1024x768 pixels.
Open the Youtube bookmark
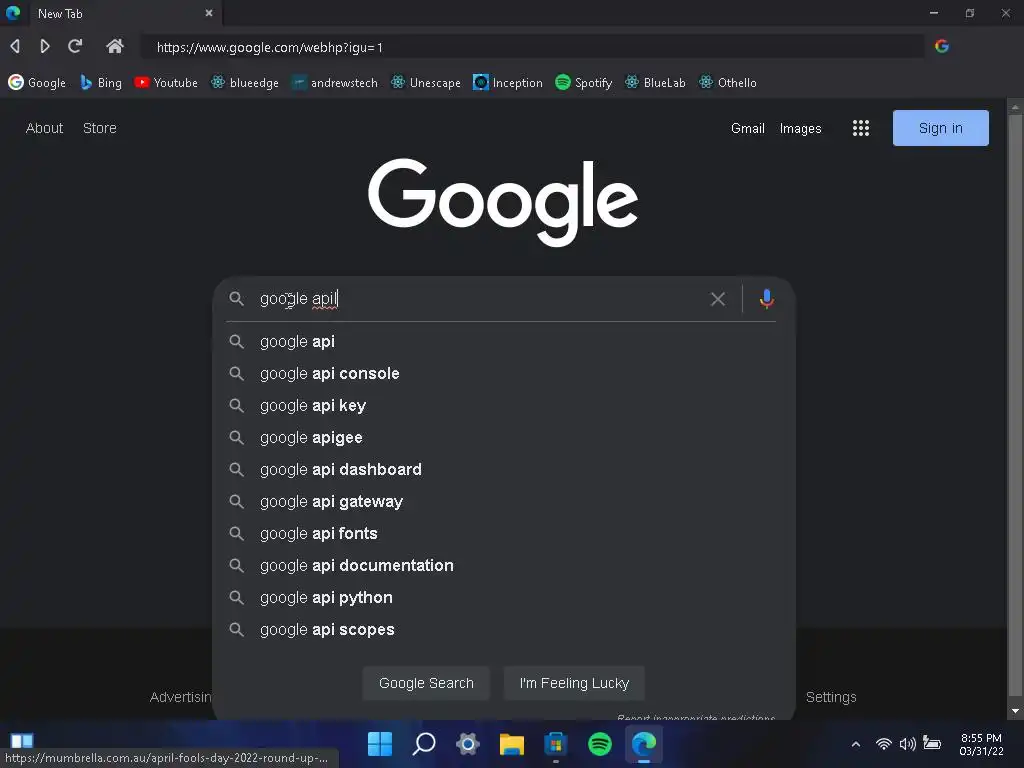click(x=166, y=82)
